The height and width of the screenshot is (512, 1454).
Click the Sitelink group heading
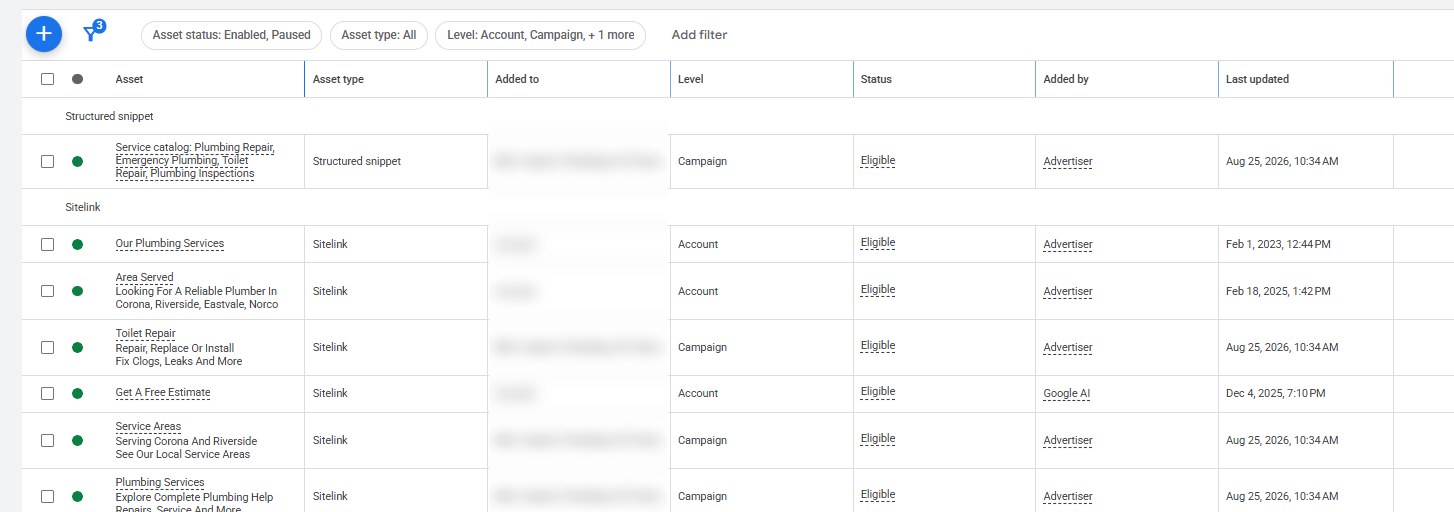coord(83,208)
